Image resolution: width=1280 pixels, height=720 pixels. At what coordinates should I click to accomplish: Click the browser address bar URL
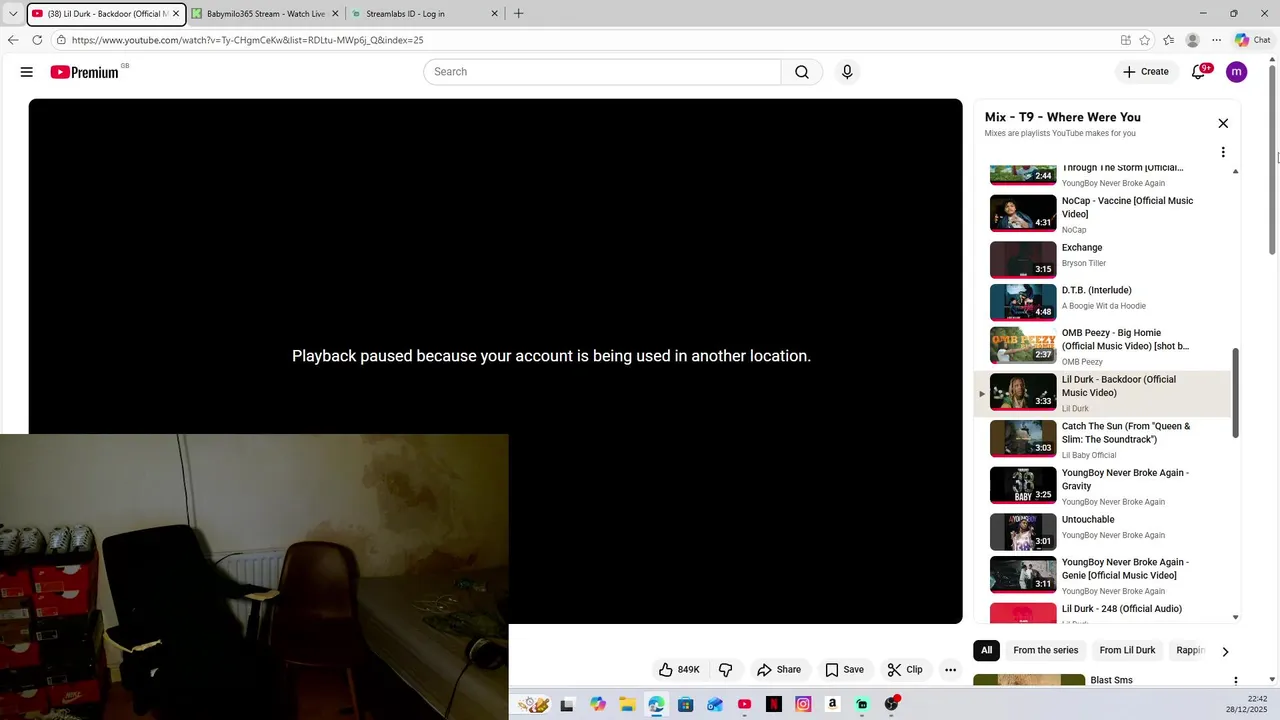click(x=247, y=40)
